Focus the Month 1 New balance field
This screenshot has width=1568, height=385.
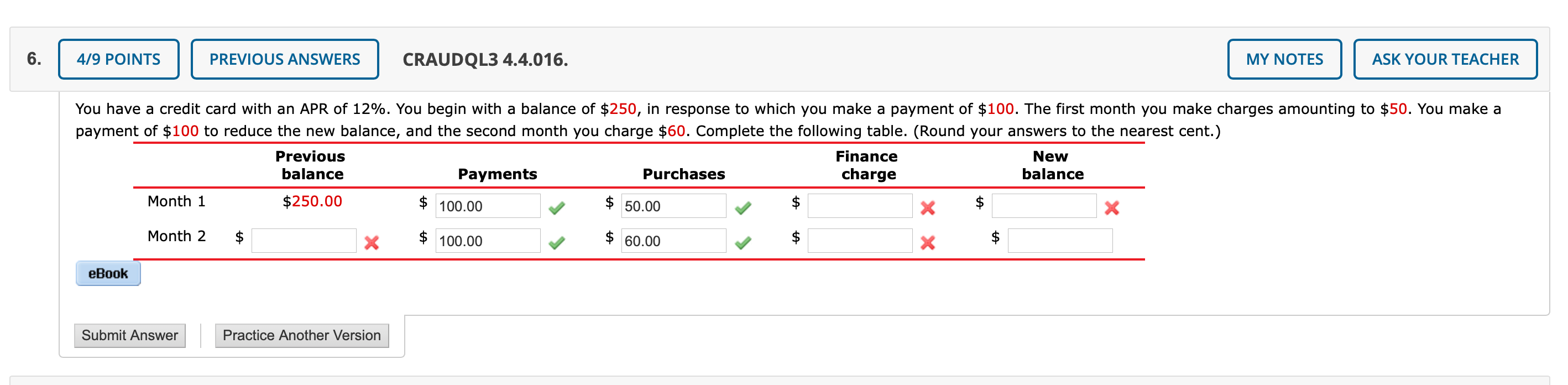tap(1043, 206)
